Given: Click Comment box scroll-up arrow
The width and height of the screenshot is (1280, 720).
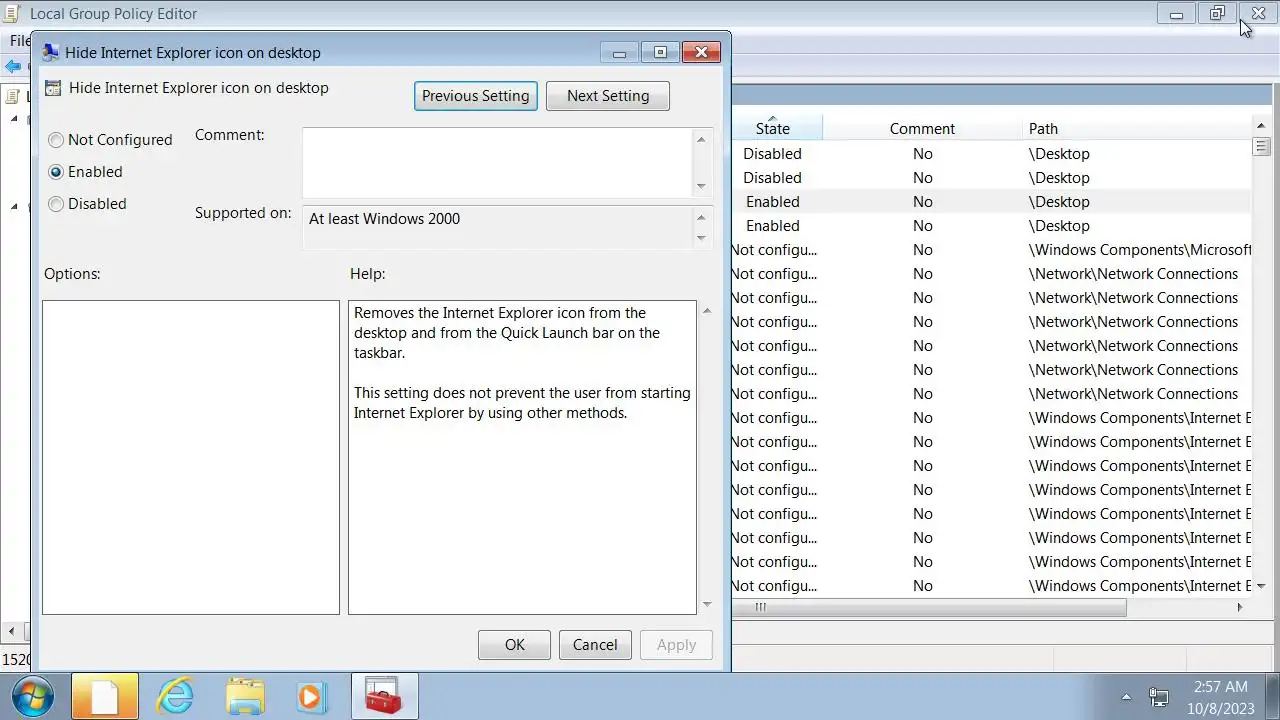Looking at the screenshot, I should click(x=701, y=139).
